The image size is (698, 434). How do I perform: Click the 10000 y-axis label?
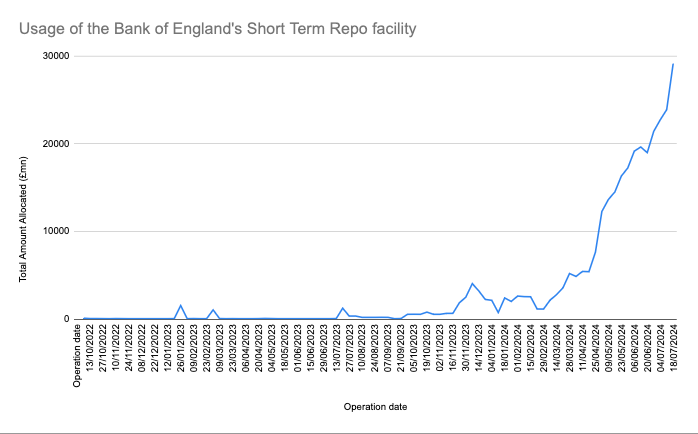(x=56, y=231)
